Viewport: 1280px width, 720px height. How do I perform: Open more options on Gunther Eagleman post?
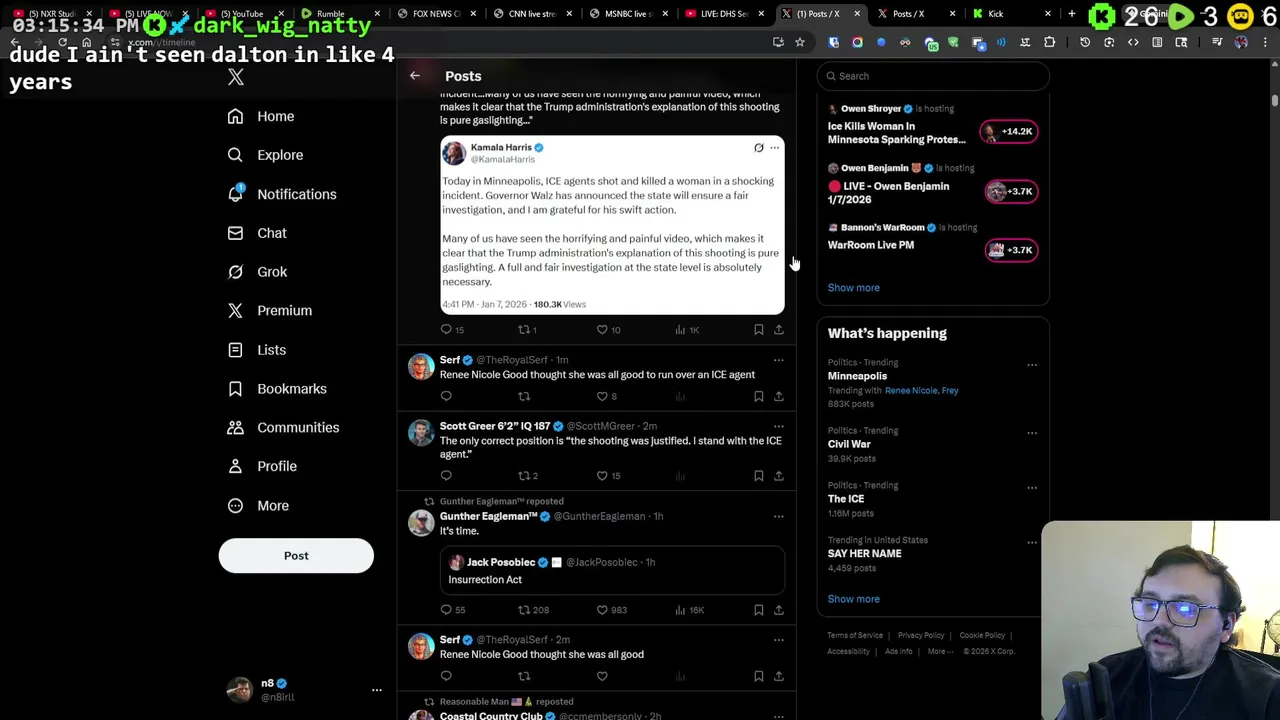779,516
